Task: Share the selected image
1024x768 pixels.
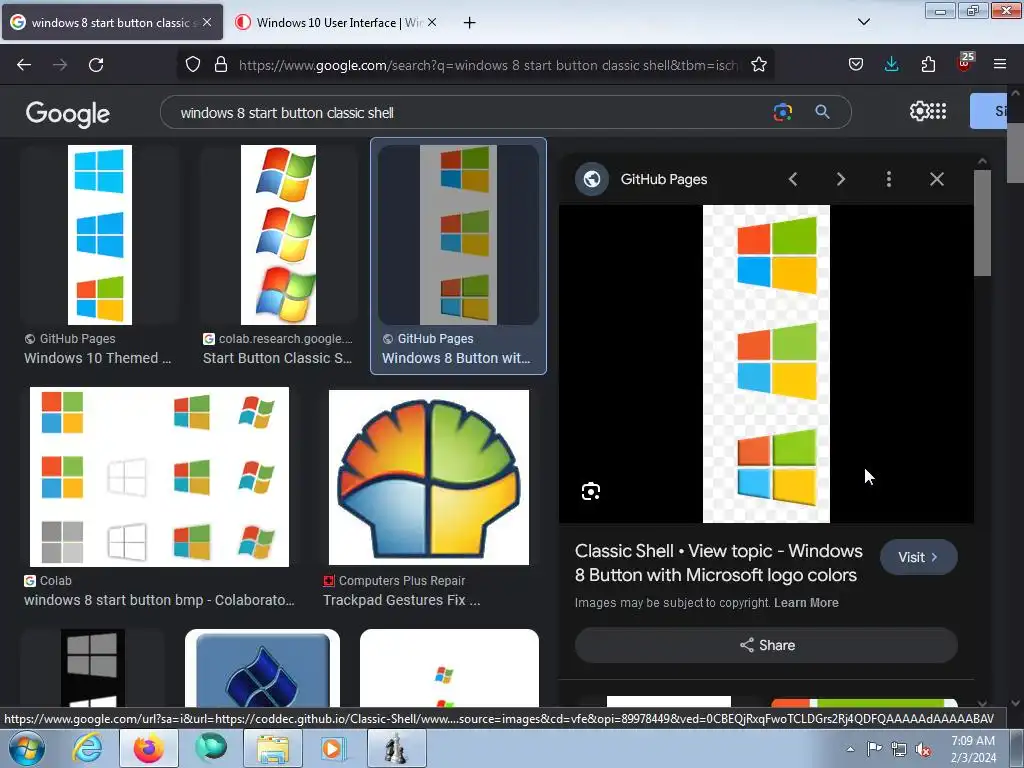Action: [x=766, y=645]
